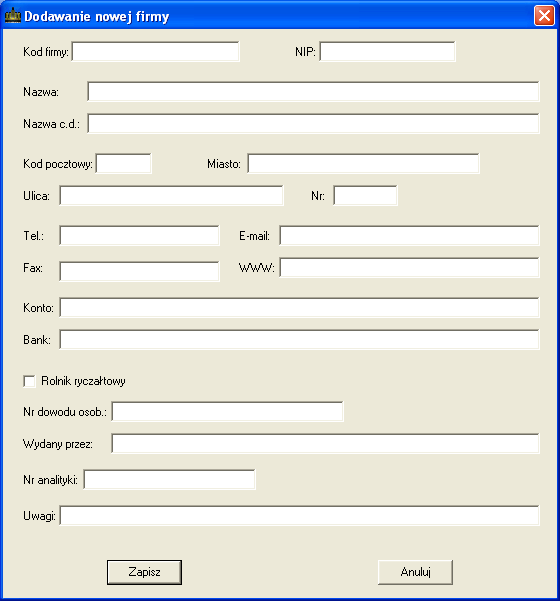This screenshot has width=560, height=601.
Task: Select the Nazwa text field
Action: (x=313, y=92)
